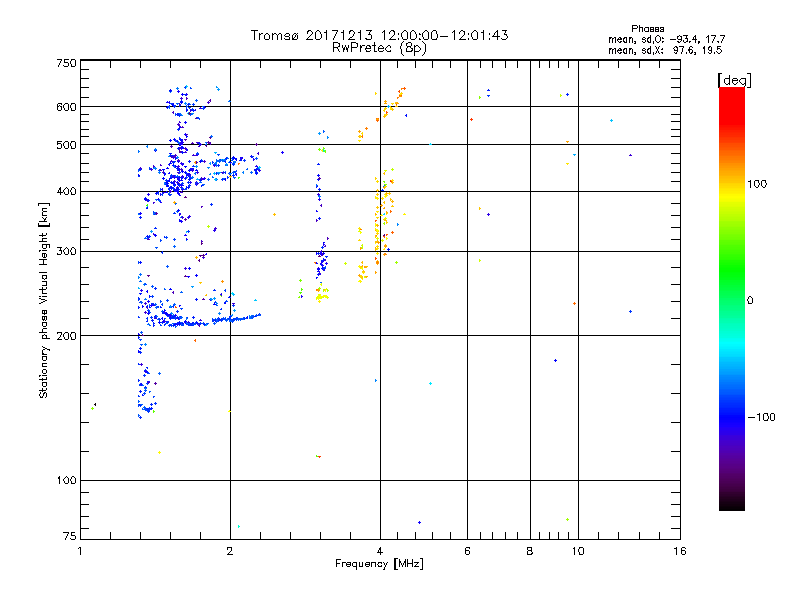Click the y-axis tick label '750'
Screen dimensions: 800x600
[66, 63]
